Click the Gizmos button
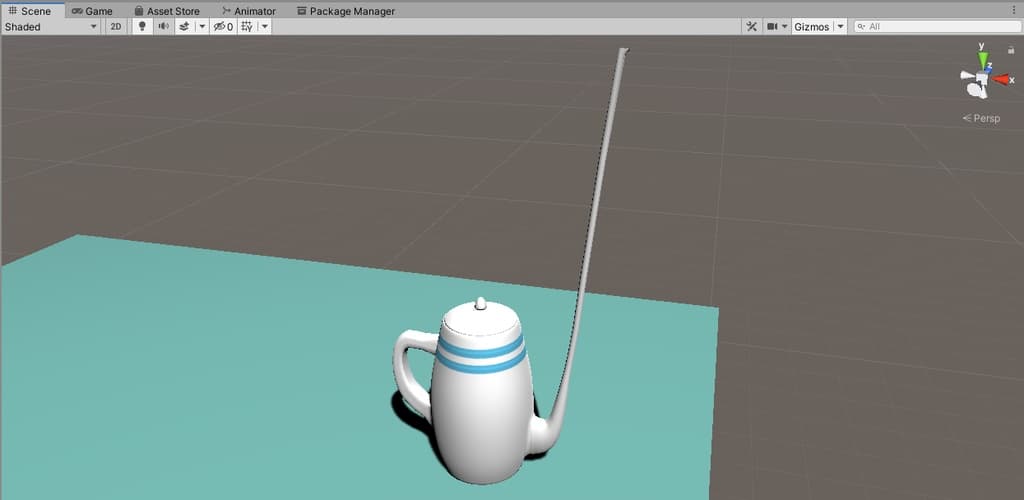 811,27
